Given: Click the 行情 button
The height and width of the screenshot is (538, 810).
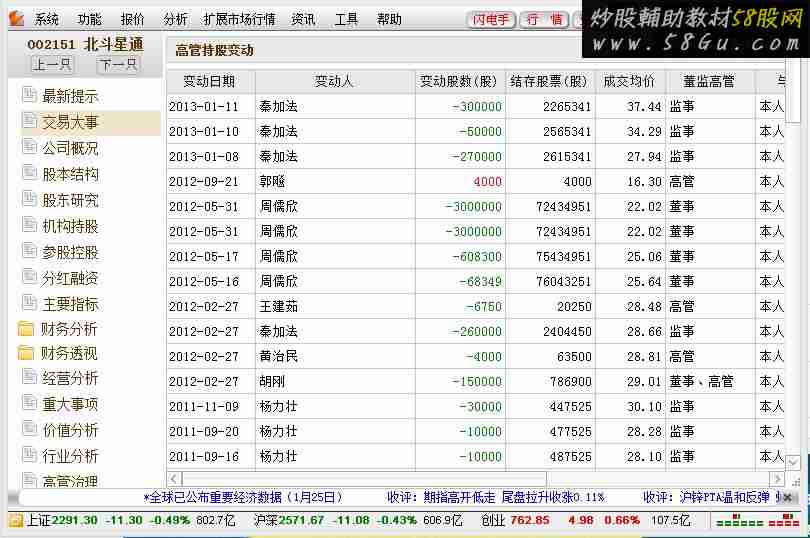Looking at the screenshot, I should 544,20.
